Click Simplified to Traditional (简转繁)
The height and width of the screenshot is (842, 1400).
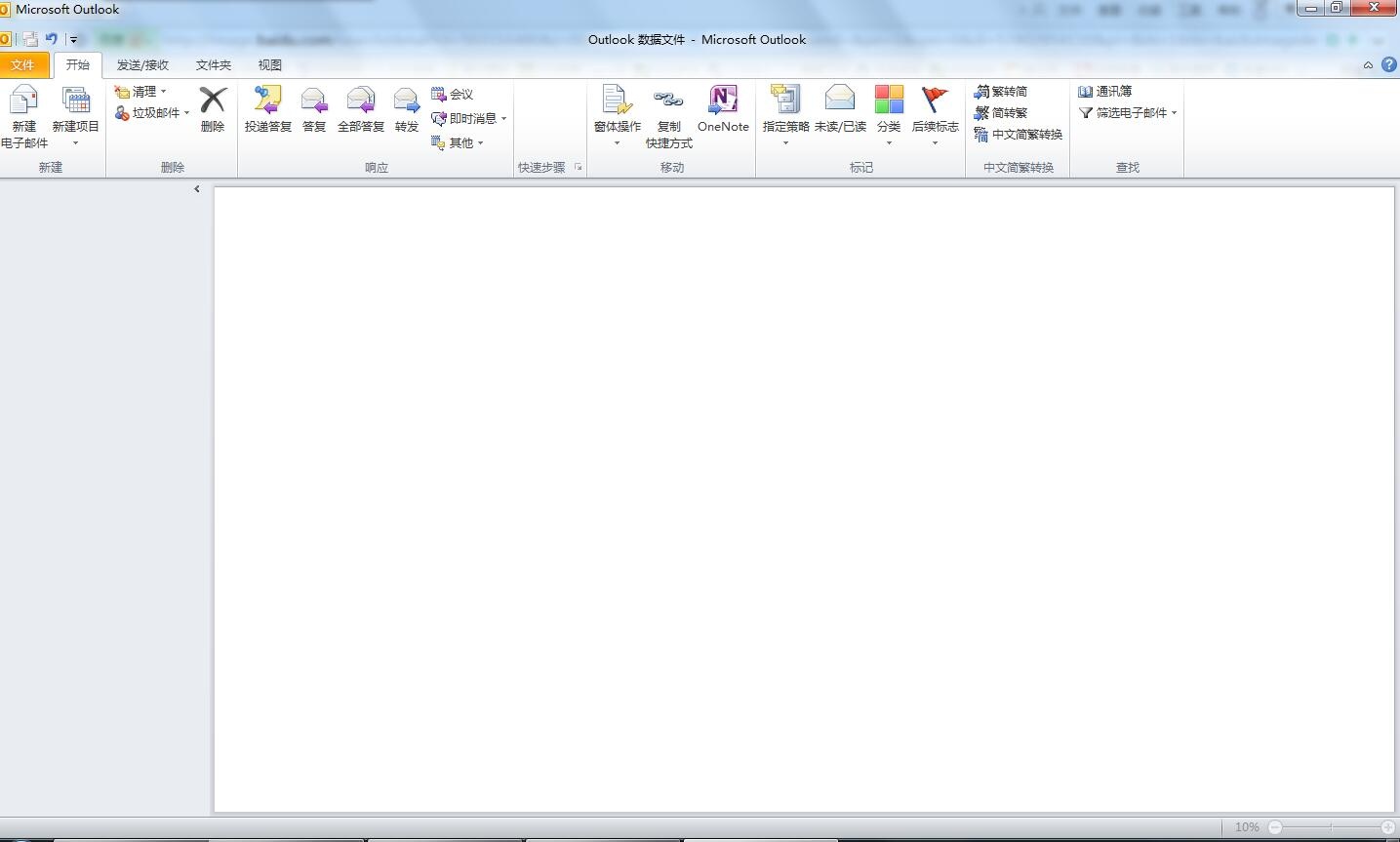[x=1001, y=113]
